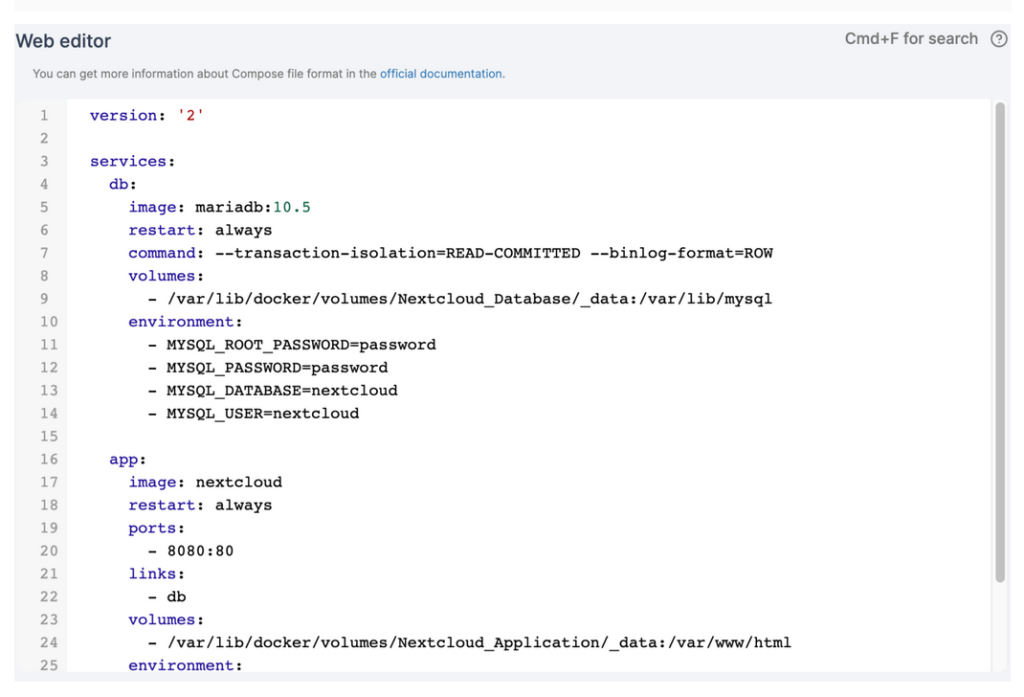Screen dimensions: 1024x697
Task: Click line number 15 in the gutter
Action: [x=48, y=436]
